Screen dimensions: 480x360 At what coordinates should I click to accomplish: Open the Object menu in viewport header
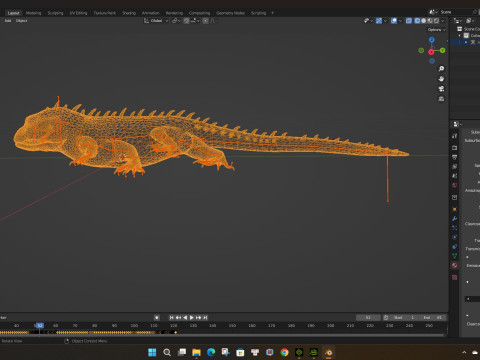point(21,21)
